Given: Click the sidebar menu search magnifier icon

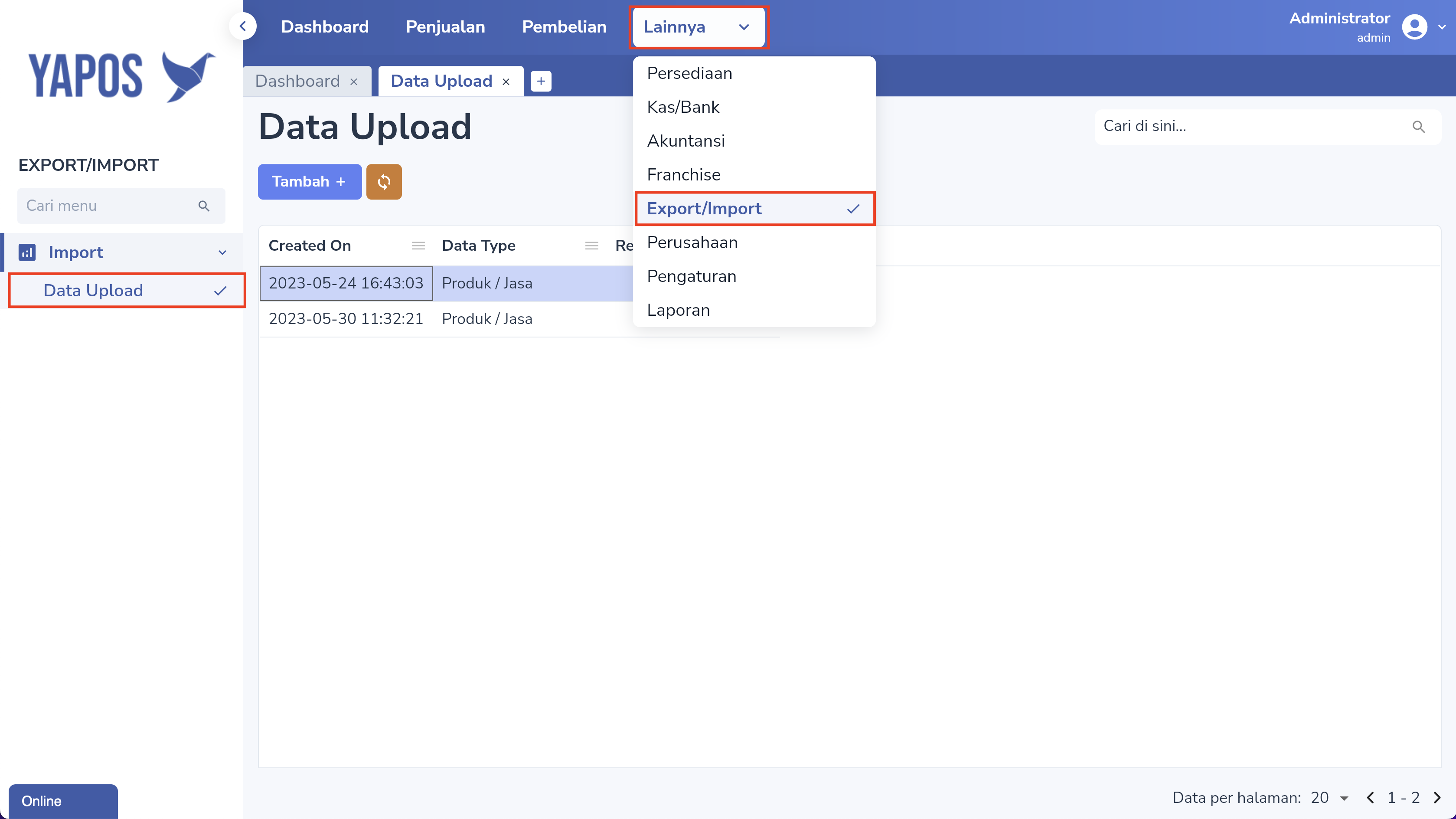Looking at the screenshot, I should click(204, 206).
